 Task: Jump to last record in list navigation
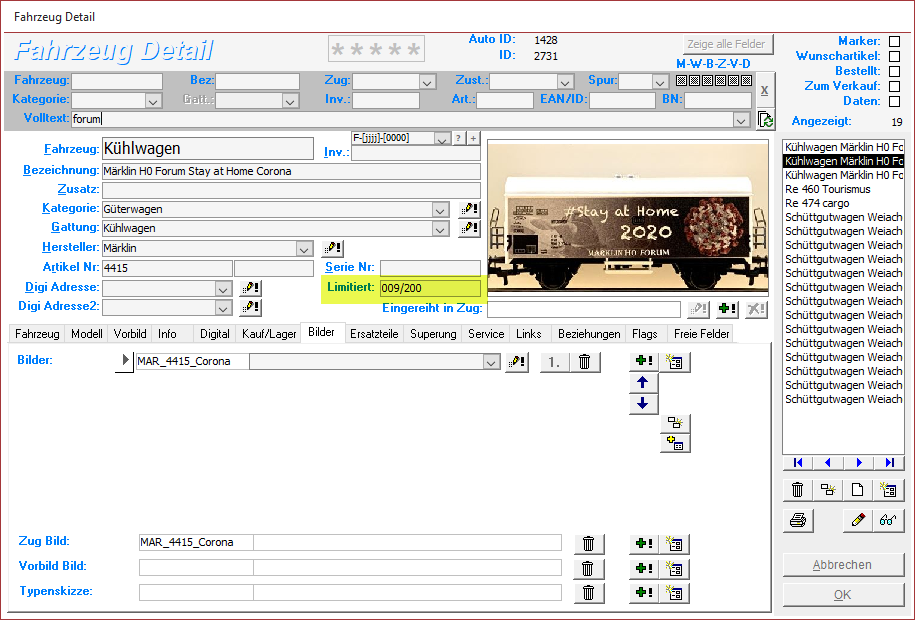(889, 463)
